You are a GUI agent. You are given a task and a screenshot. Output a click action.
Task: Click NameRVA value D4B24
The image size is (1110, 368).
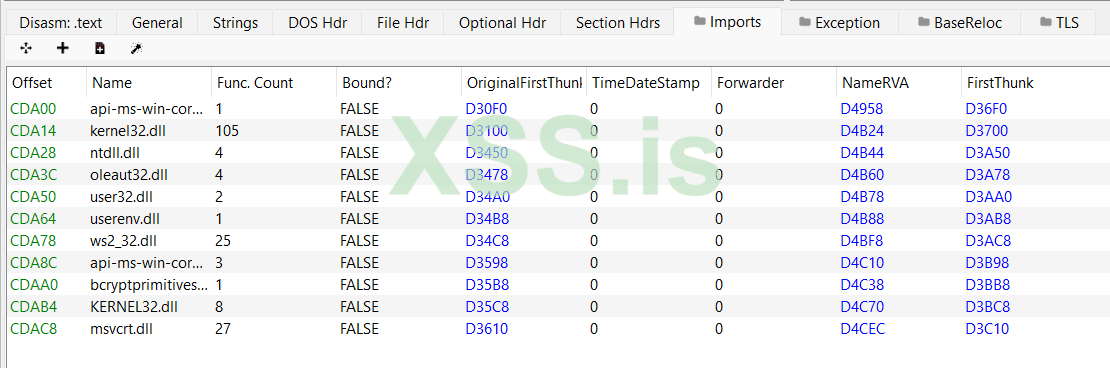[x=862, y=131]
